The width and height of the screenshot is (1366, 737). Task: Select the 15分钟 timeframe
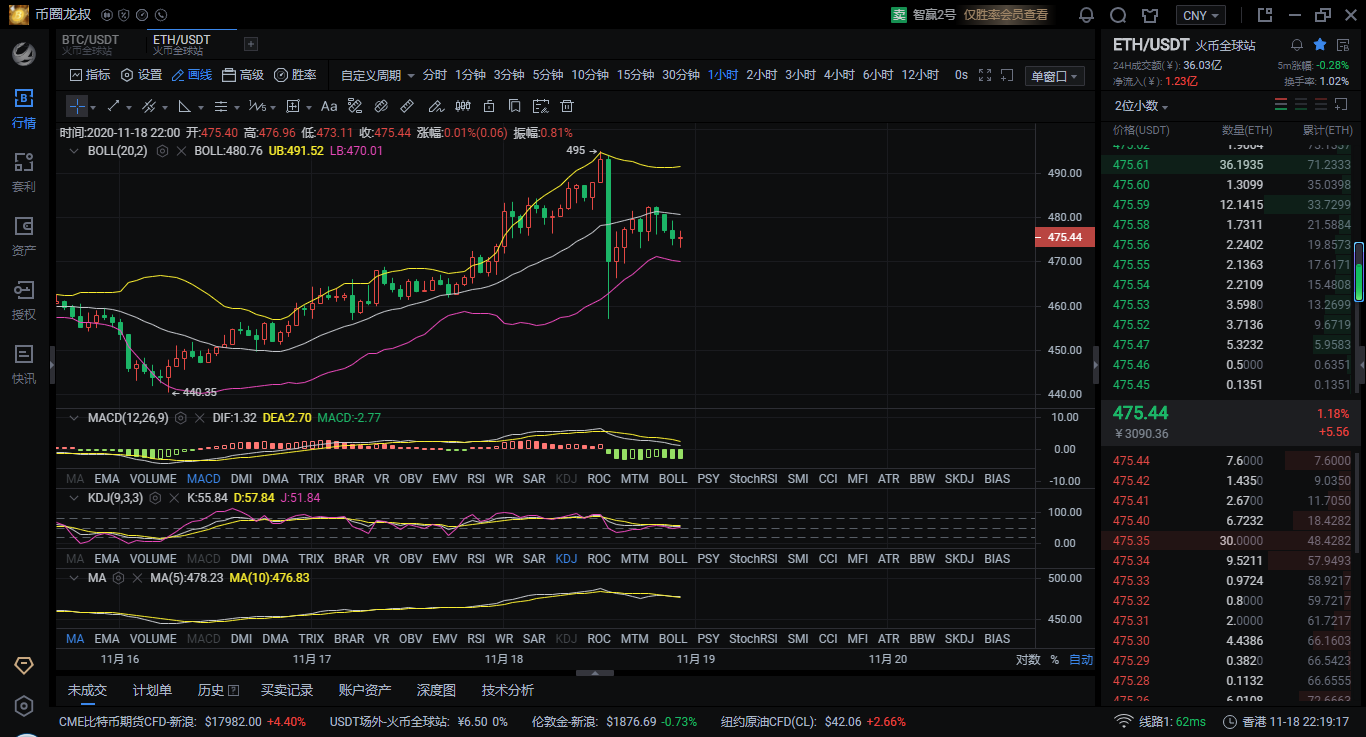point(635,75)
